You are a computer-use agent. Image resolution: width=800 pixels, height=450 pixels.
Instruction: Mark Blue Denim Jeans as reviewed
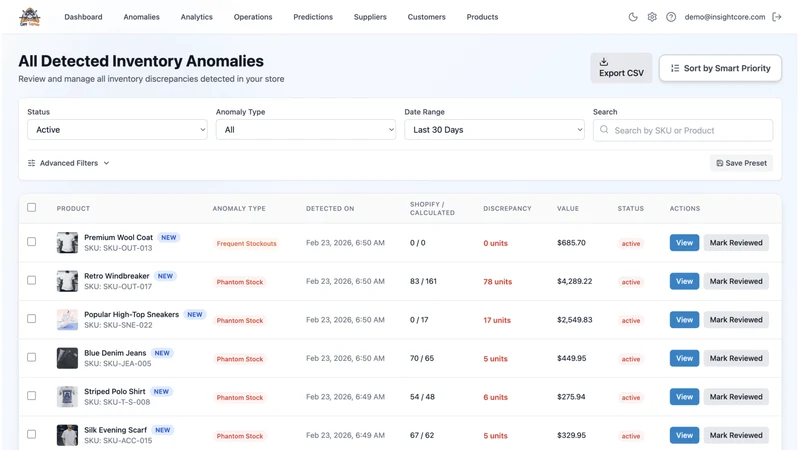(736, 358)
